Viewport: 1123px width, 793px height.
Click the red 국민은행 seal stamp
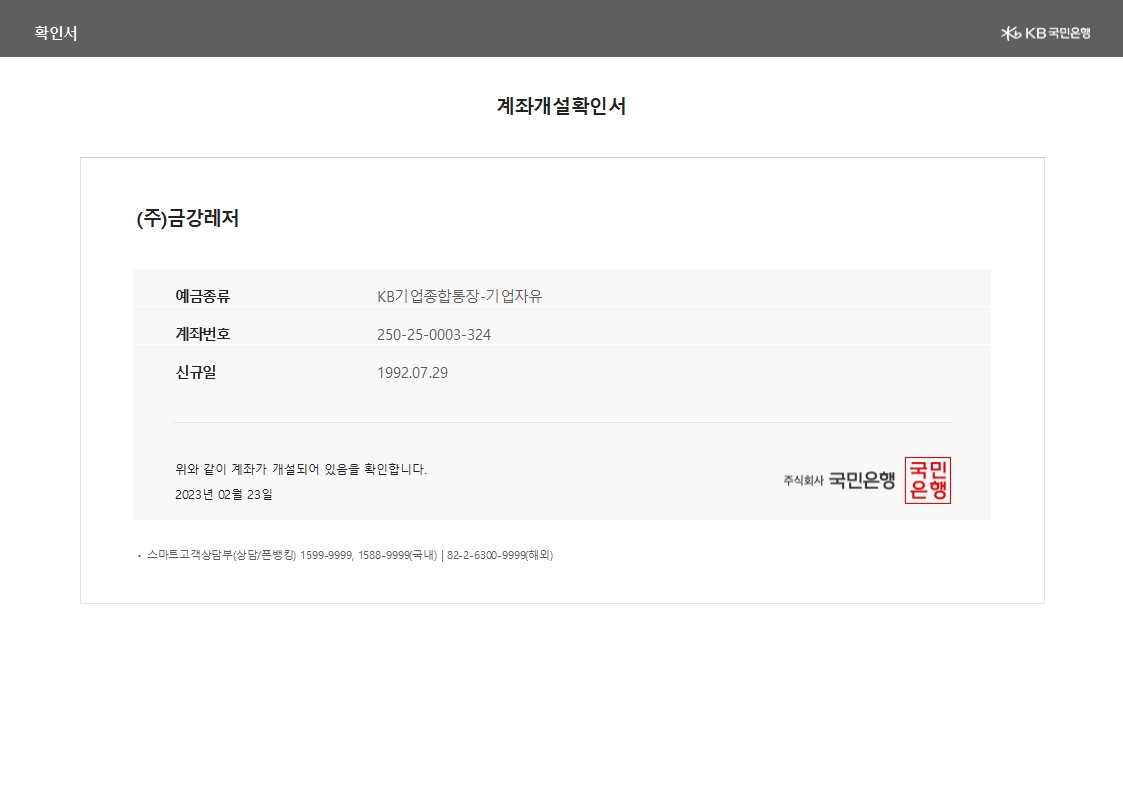coord(927,480)
